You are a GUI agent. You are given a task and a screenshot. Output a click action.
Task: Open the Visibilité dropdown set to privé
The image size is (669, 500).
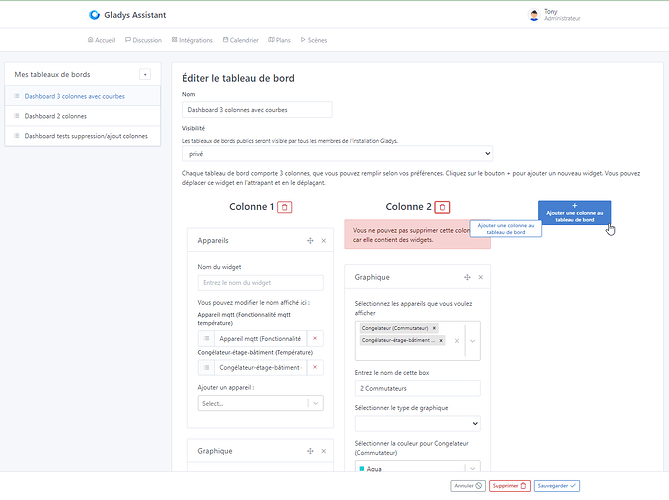[338, 154]
